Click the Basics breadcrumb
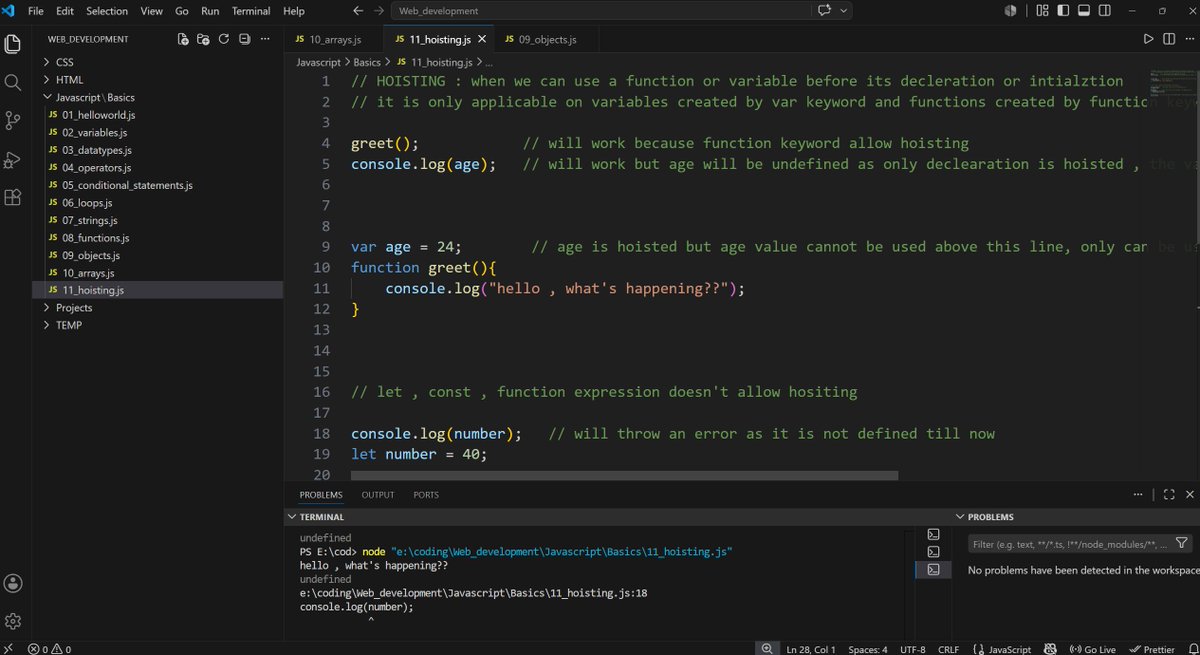 (367, 62)
